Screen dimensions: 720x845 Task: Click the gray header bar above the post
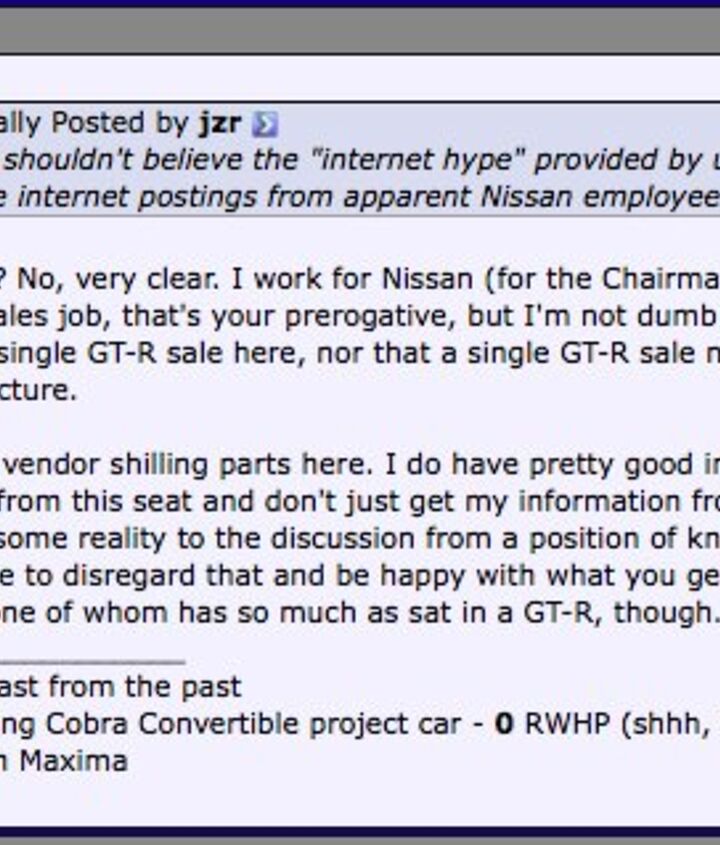click(360, 32)
